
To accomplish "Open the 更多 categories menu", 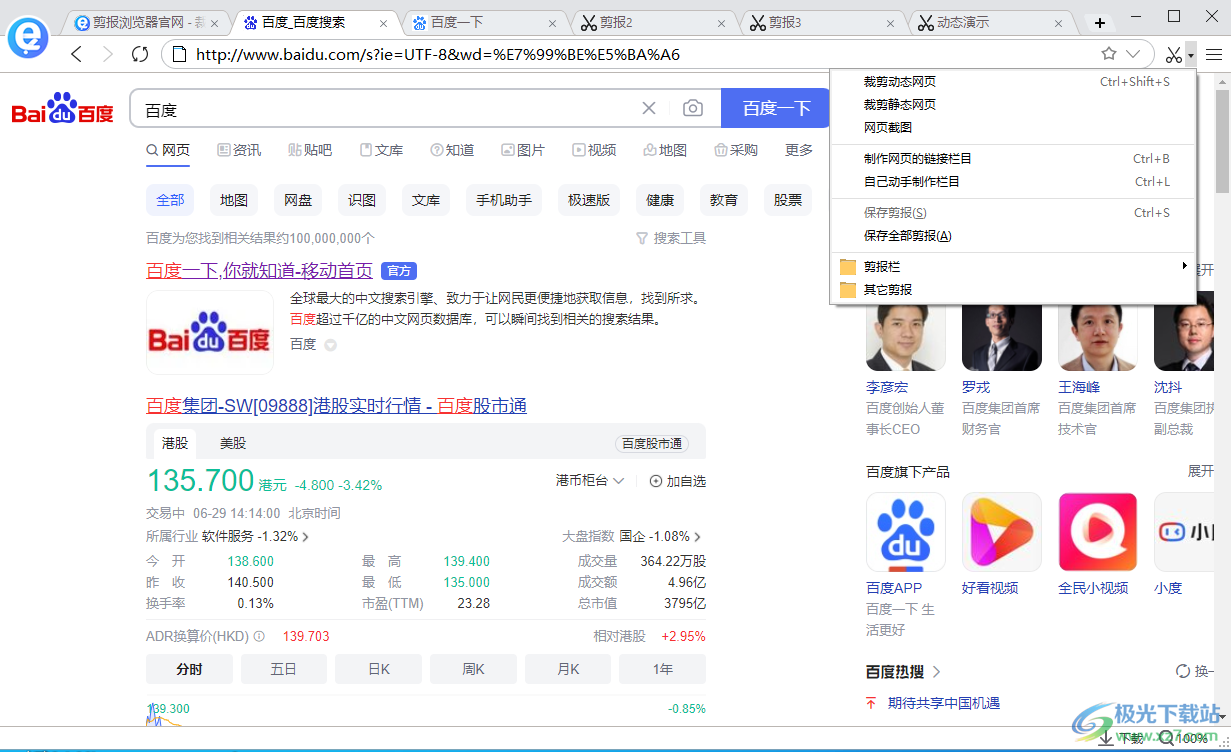I will coord(799,150).
